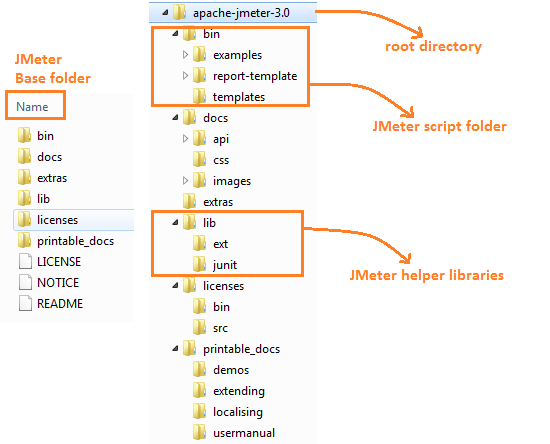Screen dimensions: 550x444
Task: Click bin folder icon in Name list
Action: (x=25, y=135)
